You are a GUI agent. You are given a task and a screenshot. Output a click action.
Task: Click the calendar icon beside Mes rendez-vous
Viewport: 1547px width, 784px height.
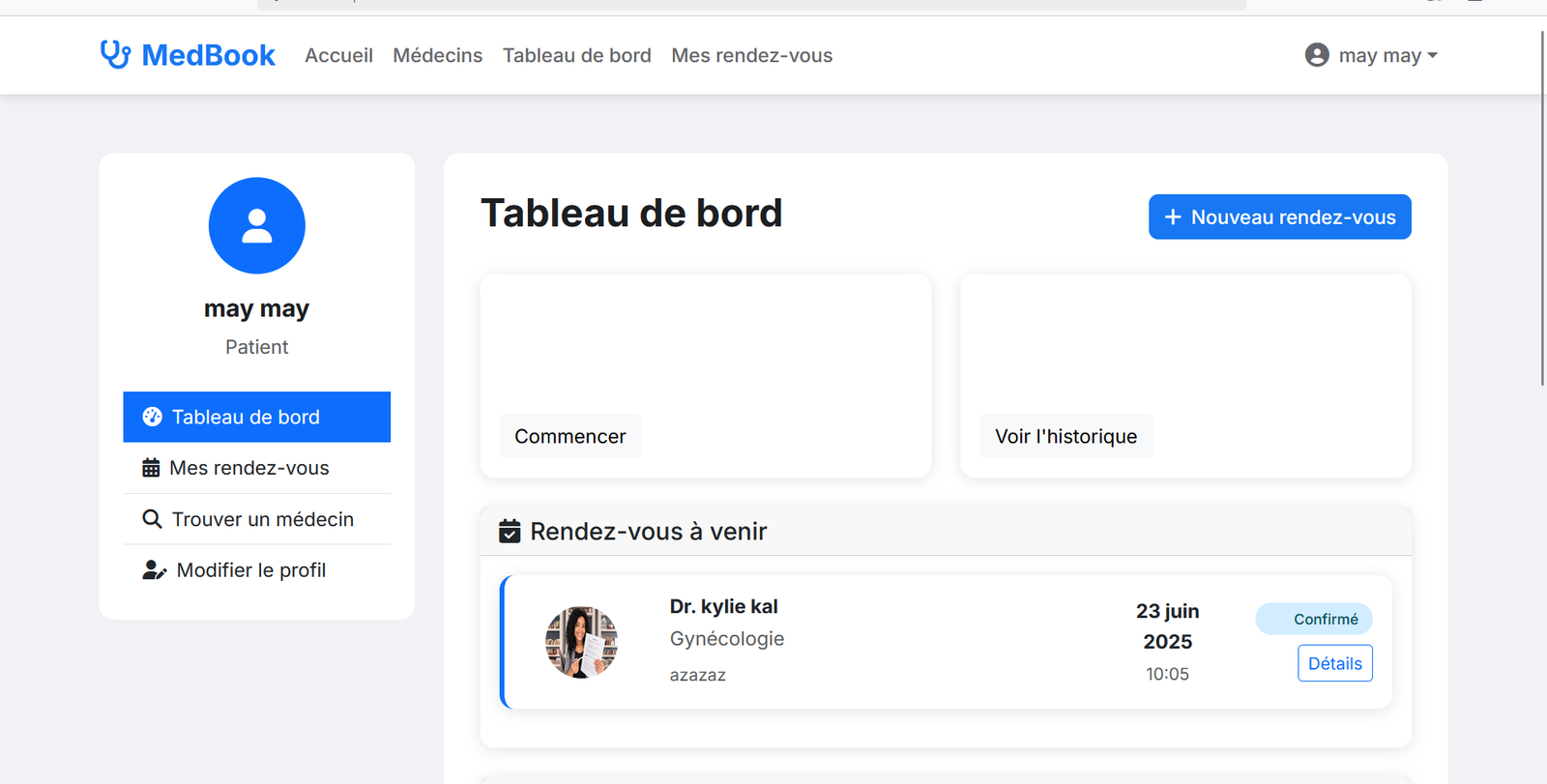(151, 468)
